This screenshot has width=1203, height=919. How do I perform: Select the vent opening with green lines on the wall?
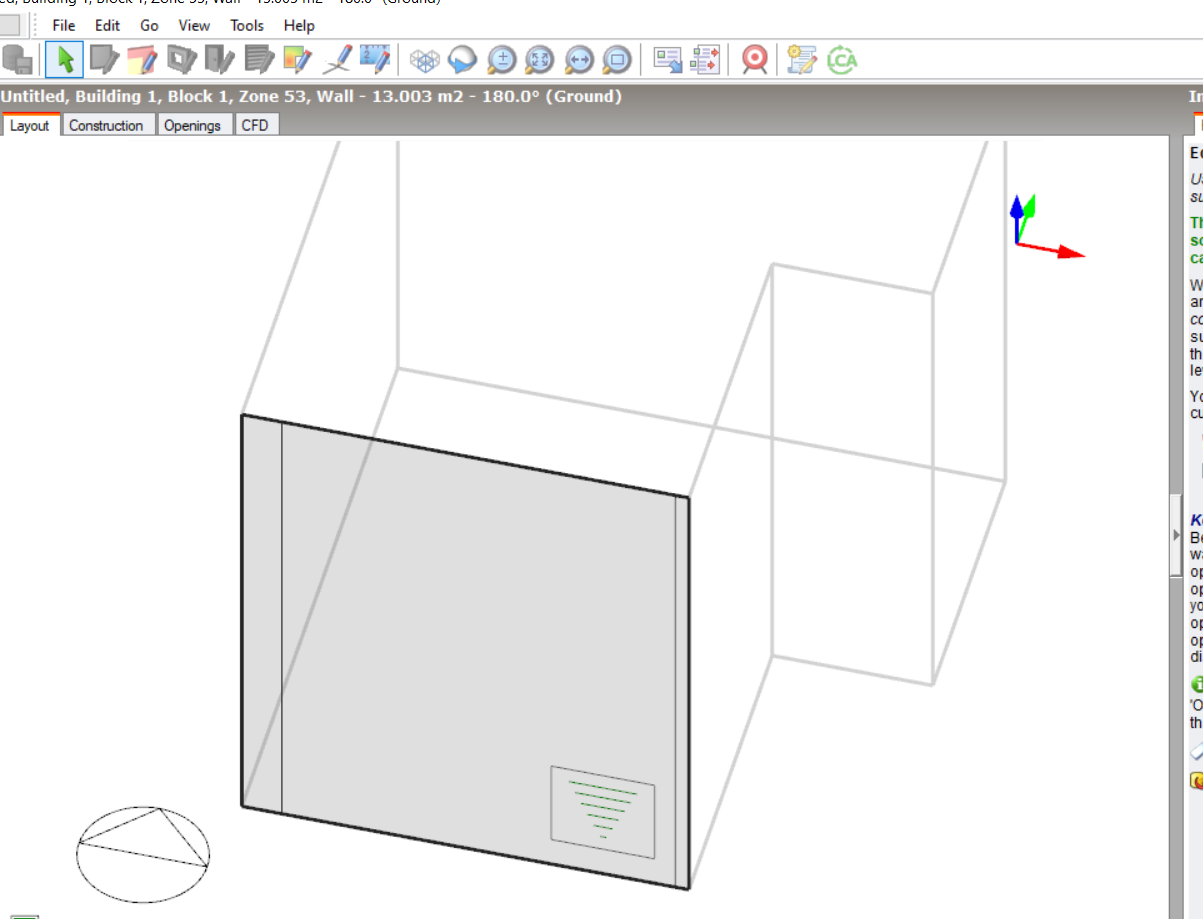[602, 812]
